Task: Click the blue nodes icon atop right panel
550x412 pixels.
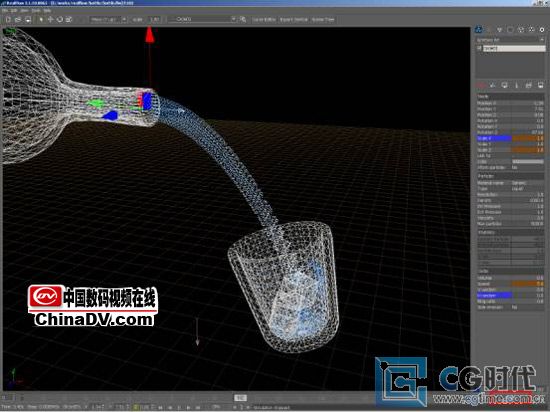Action: 478,30
